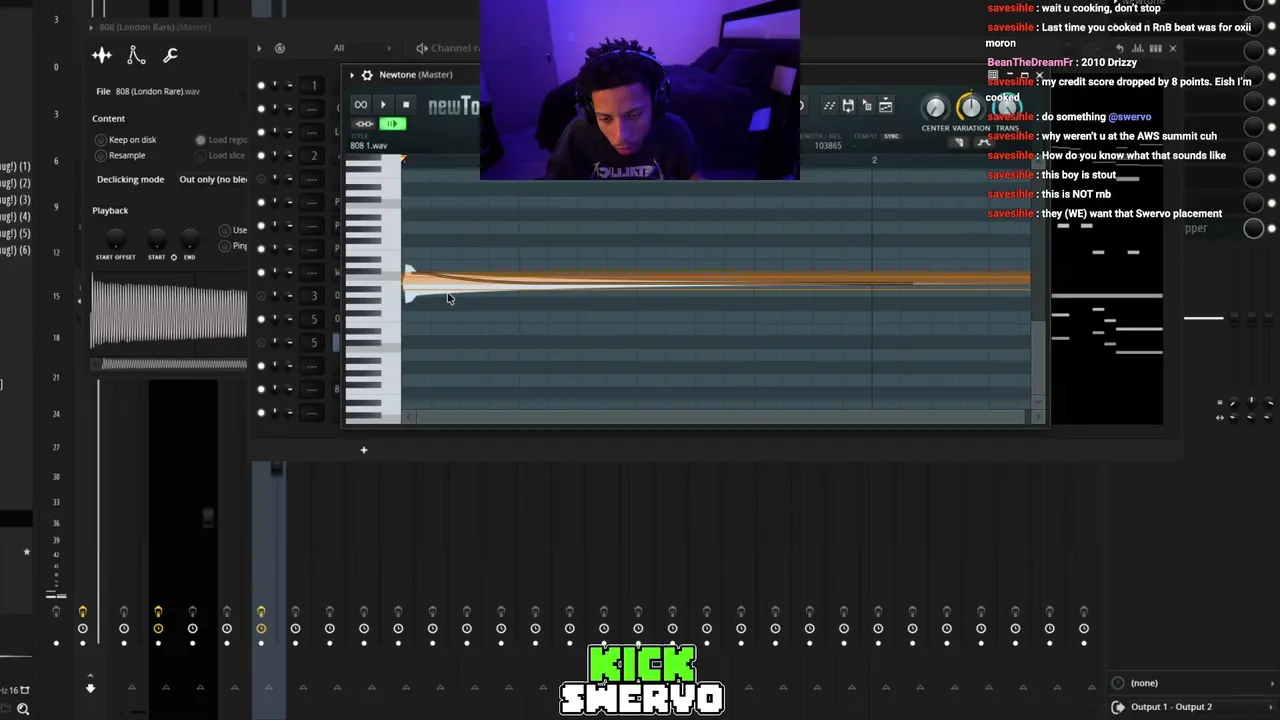1280x720 pixels.
Task: Click the output icon beside Output 1 - Output 2
Action: coord(1118,707)
